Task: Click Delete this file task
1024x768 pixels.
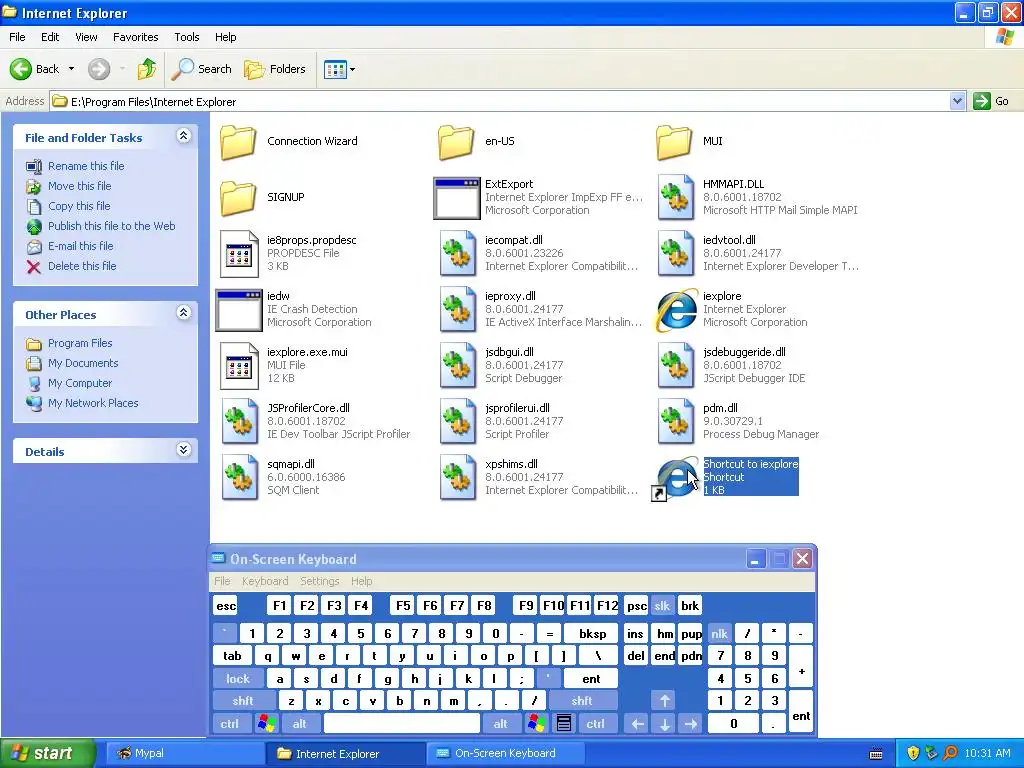Action: pyautogui.click(x=82, y=266)
